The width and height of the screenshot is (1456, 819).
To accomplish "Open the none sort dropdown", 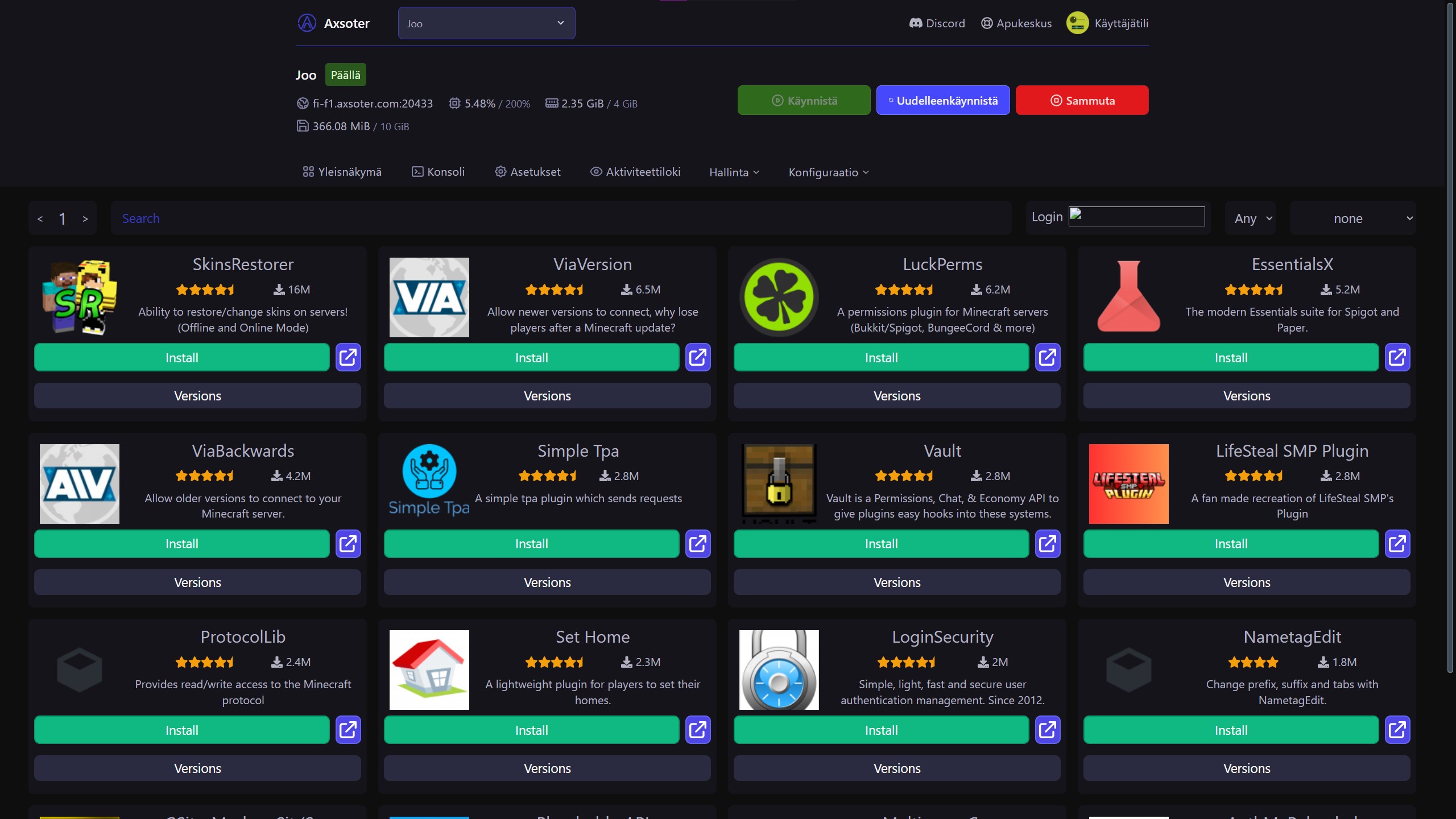I will pyautogui.click(x=1353, y=218).
